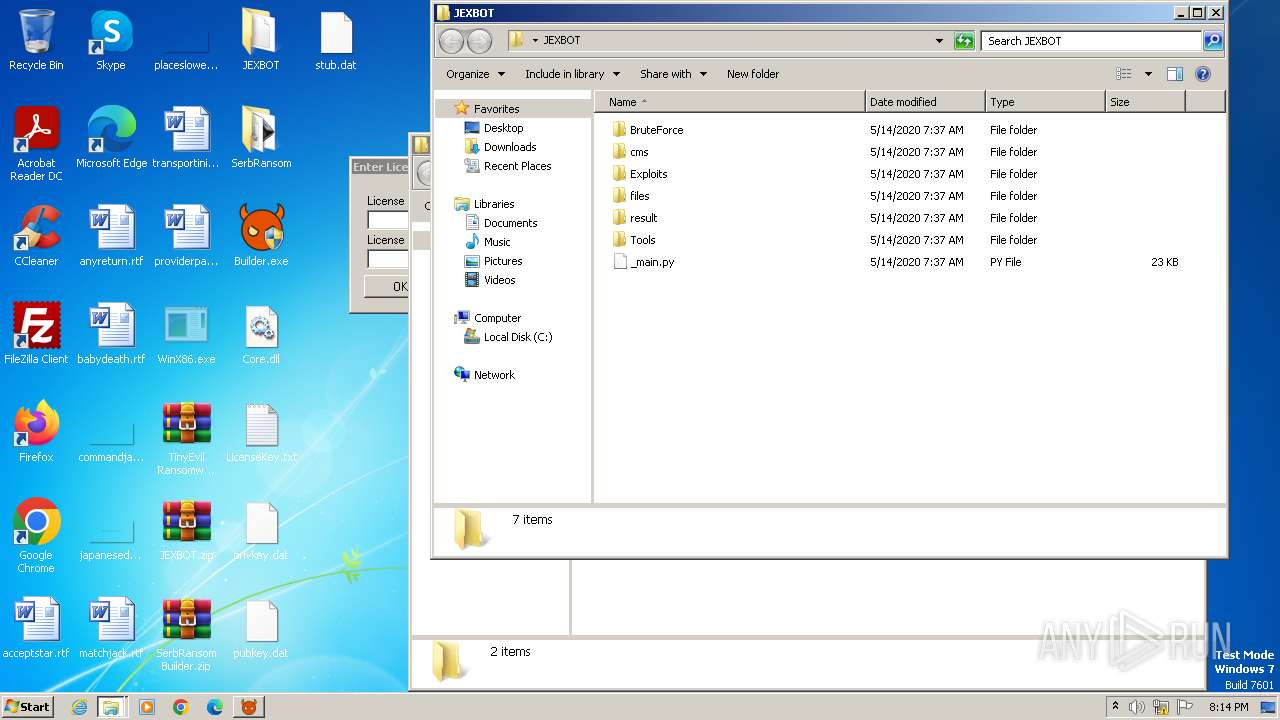
Task: Open Documents library in the sidebar
Action: click(510, 223)
